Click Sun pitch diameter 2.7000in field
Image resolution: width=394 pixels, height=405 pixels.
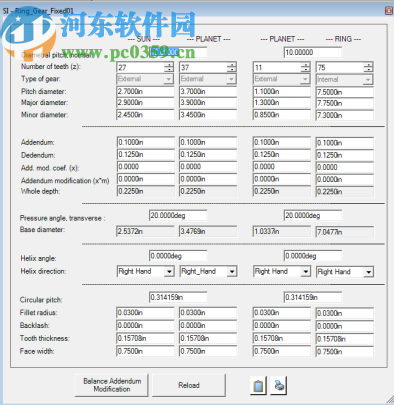145,91
